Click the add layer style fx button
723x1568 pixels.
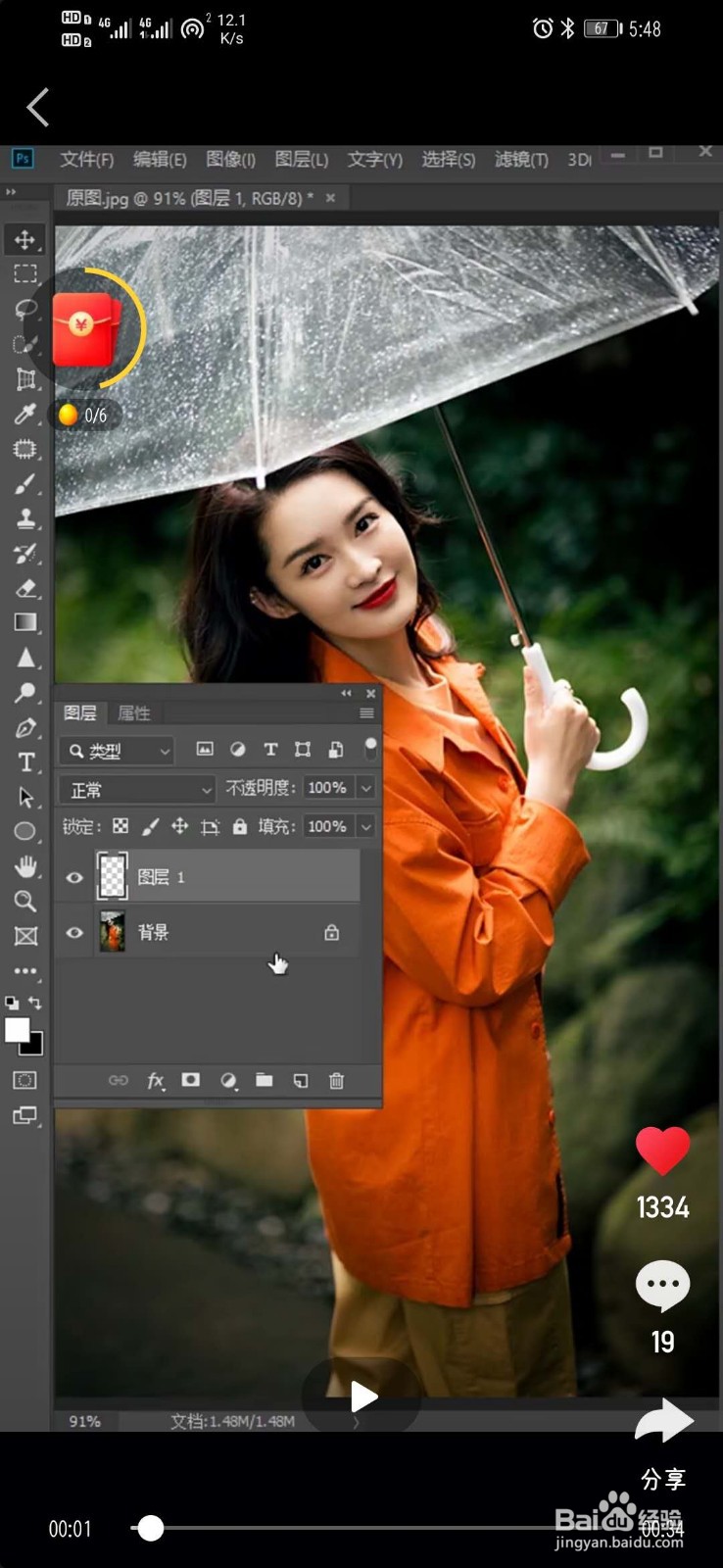[155, 1080]
